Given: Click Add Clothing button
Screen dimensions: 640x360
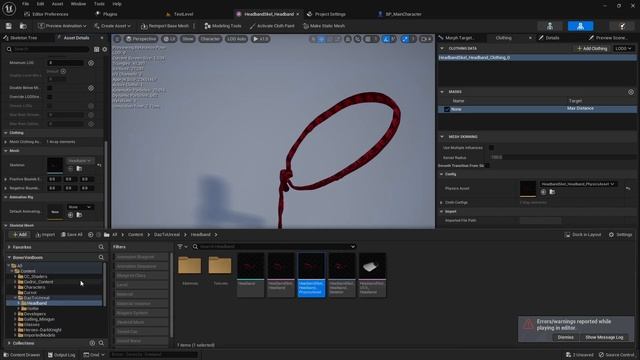Looking at the screenshot, I should (592, 48).
